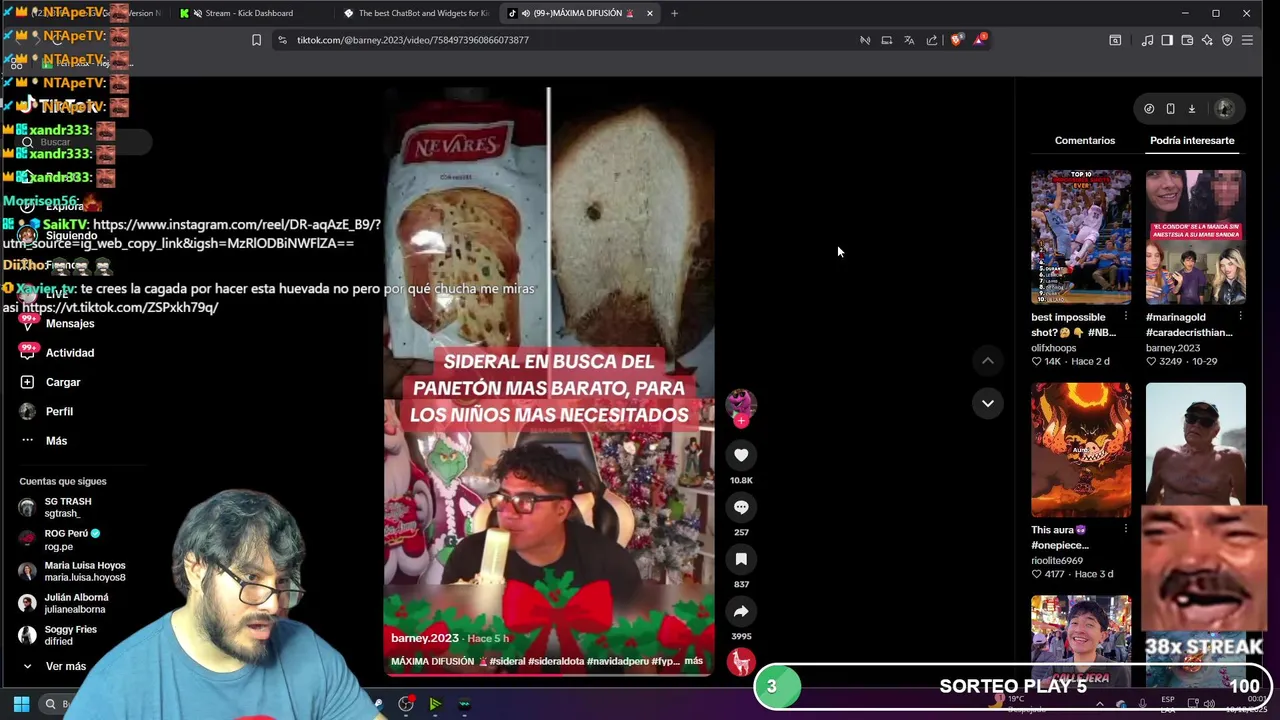
Task: Bookmark this page in browser address bar
Action: tap(256, 40)
